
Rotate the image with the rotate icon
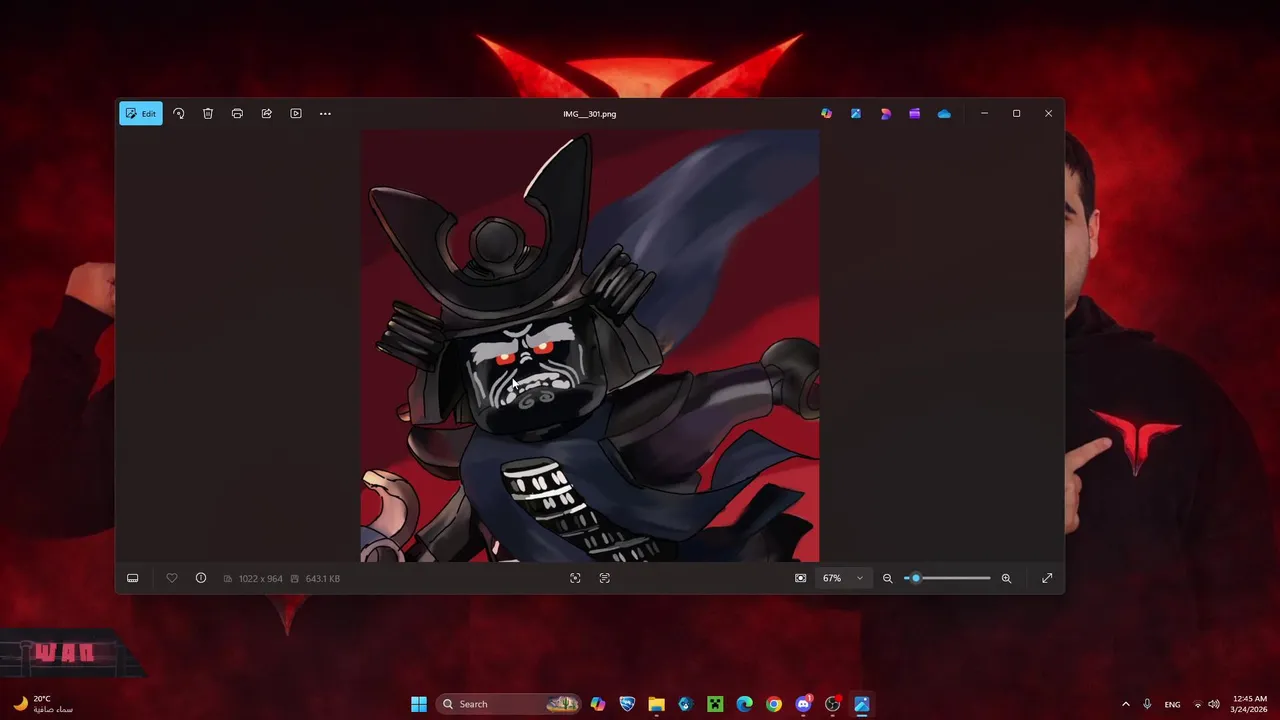pyautogui.click(x=179, y=114)
